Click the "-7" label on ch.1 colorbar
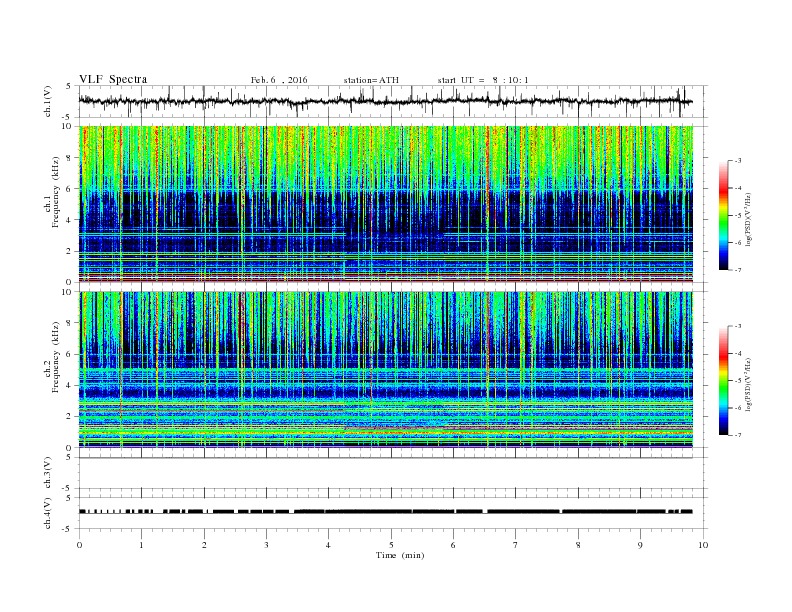The image size is (792, 612). tap(738, 270)
